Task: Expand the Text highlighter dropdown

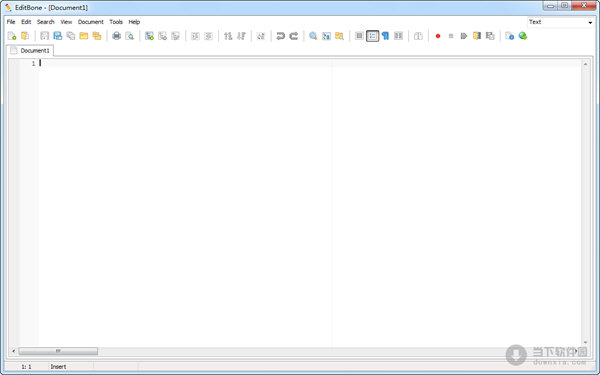Action: (590, 22)
